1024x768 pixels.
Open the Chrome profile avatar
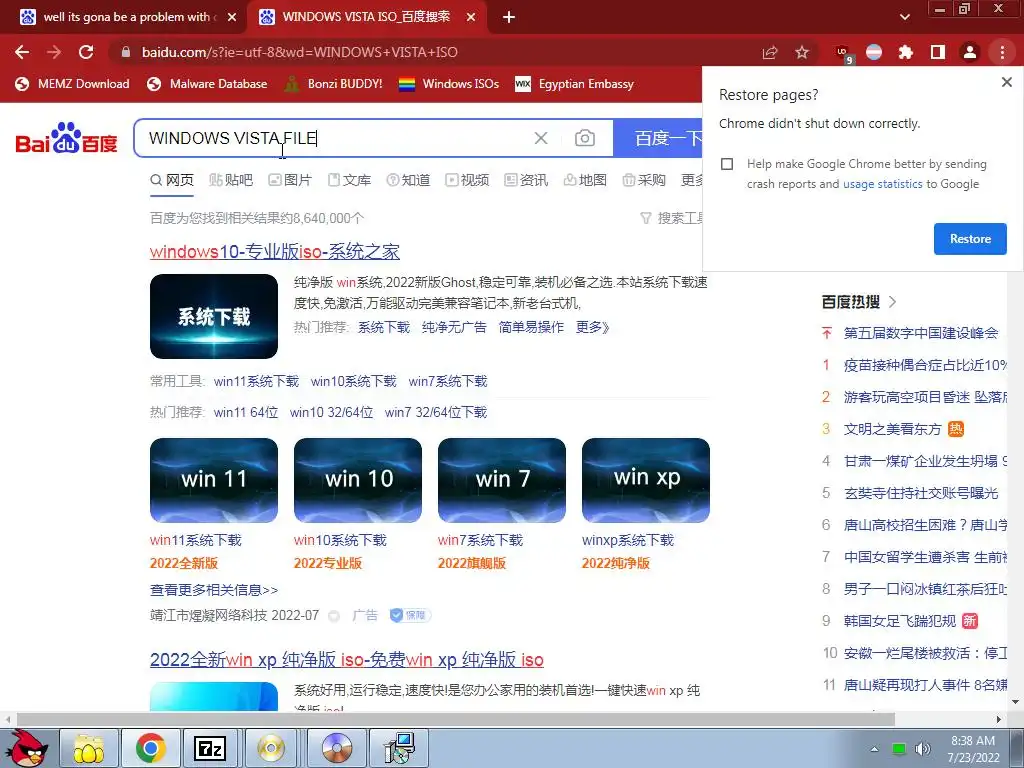(x=970, y=52)
